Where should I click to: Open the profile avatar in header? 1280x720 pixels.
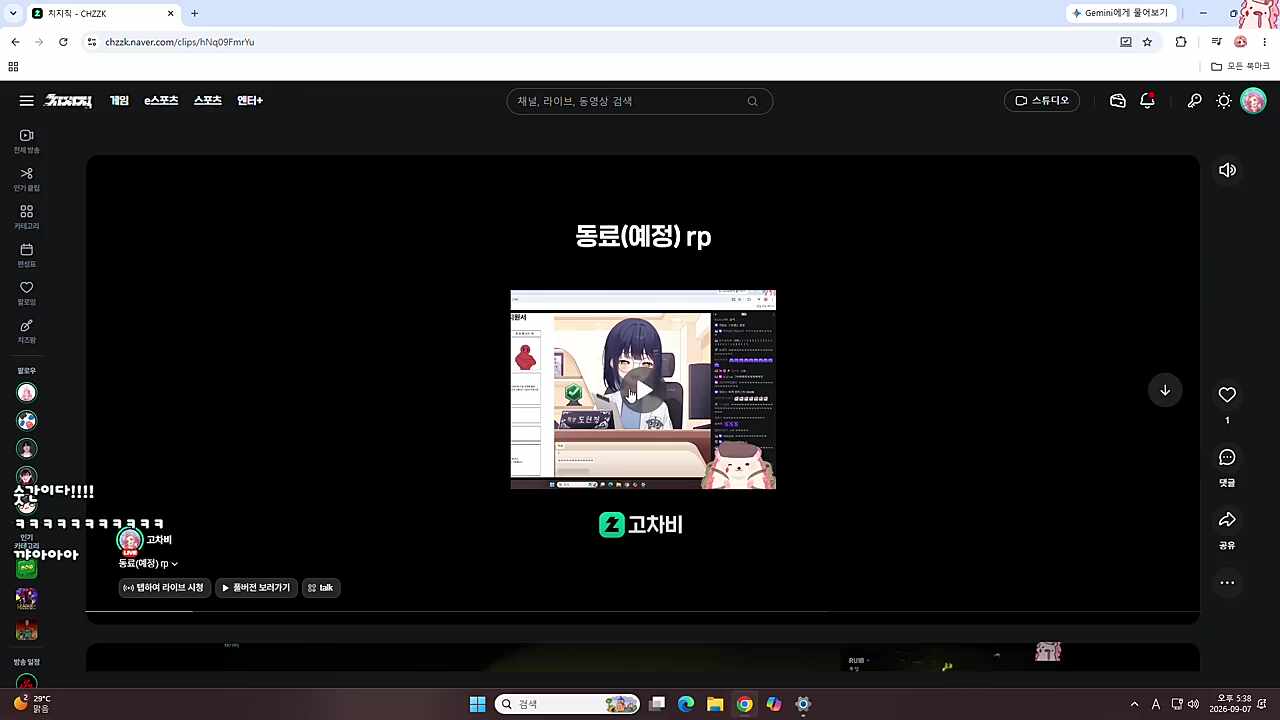[x=1253, y=101]
